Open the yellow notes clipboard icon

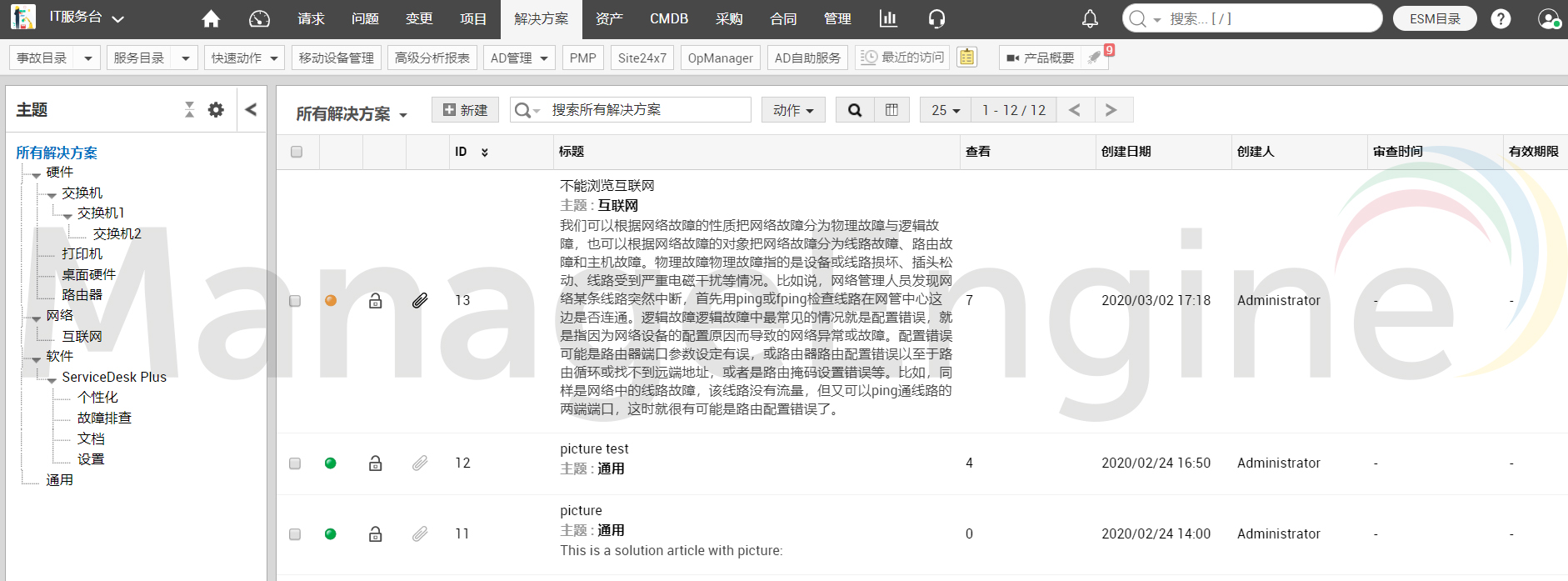pos(966,57)
